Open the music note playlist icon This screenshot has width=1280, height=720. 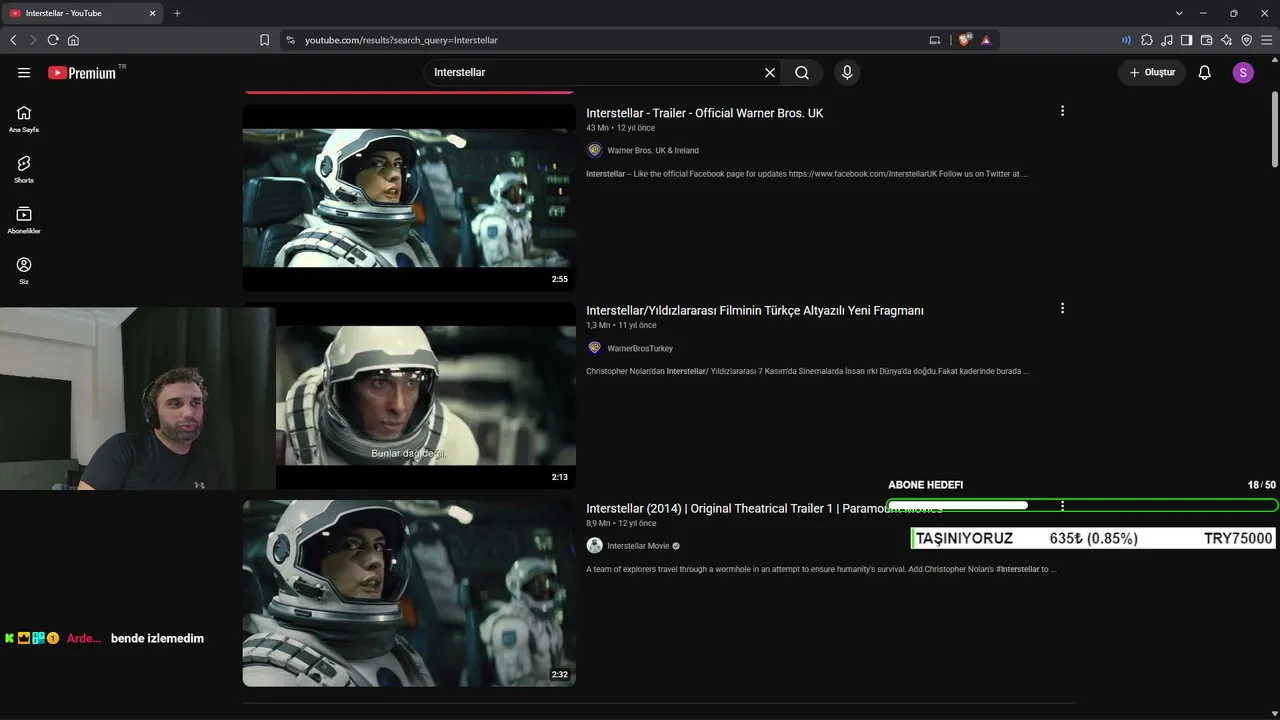[1167, 40]
